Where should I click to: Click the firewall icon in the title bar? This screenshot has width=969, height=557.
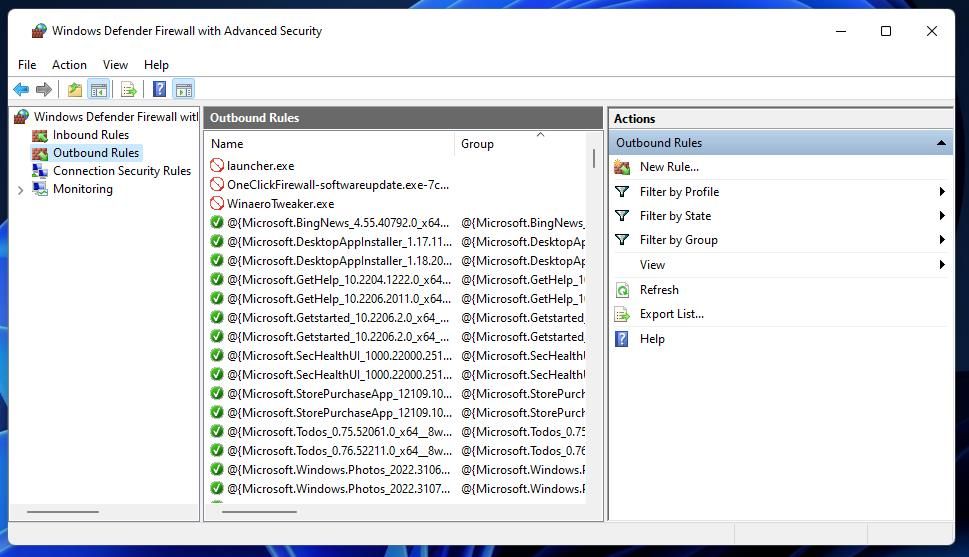tap(39, 31)
